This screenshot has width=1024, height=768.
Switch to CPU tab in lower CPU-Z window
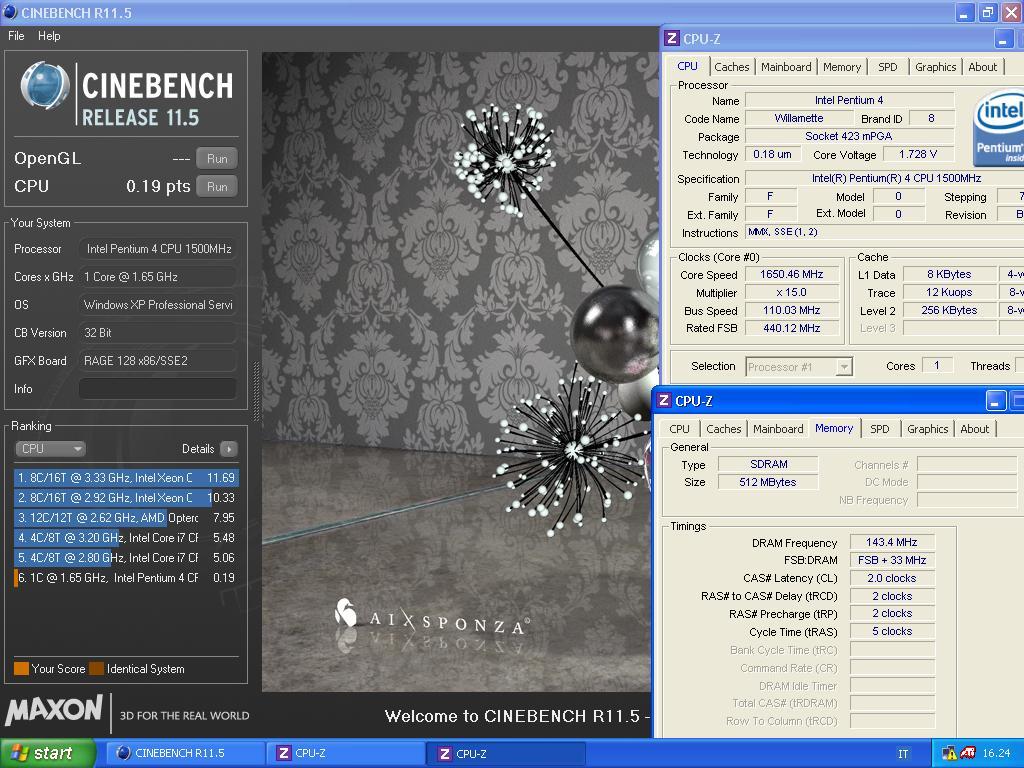point(679,429)
